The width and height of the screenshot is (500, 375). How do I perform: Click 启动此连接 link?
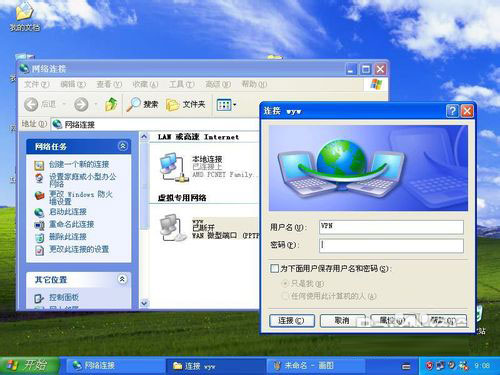pos(68,212)
